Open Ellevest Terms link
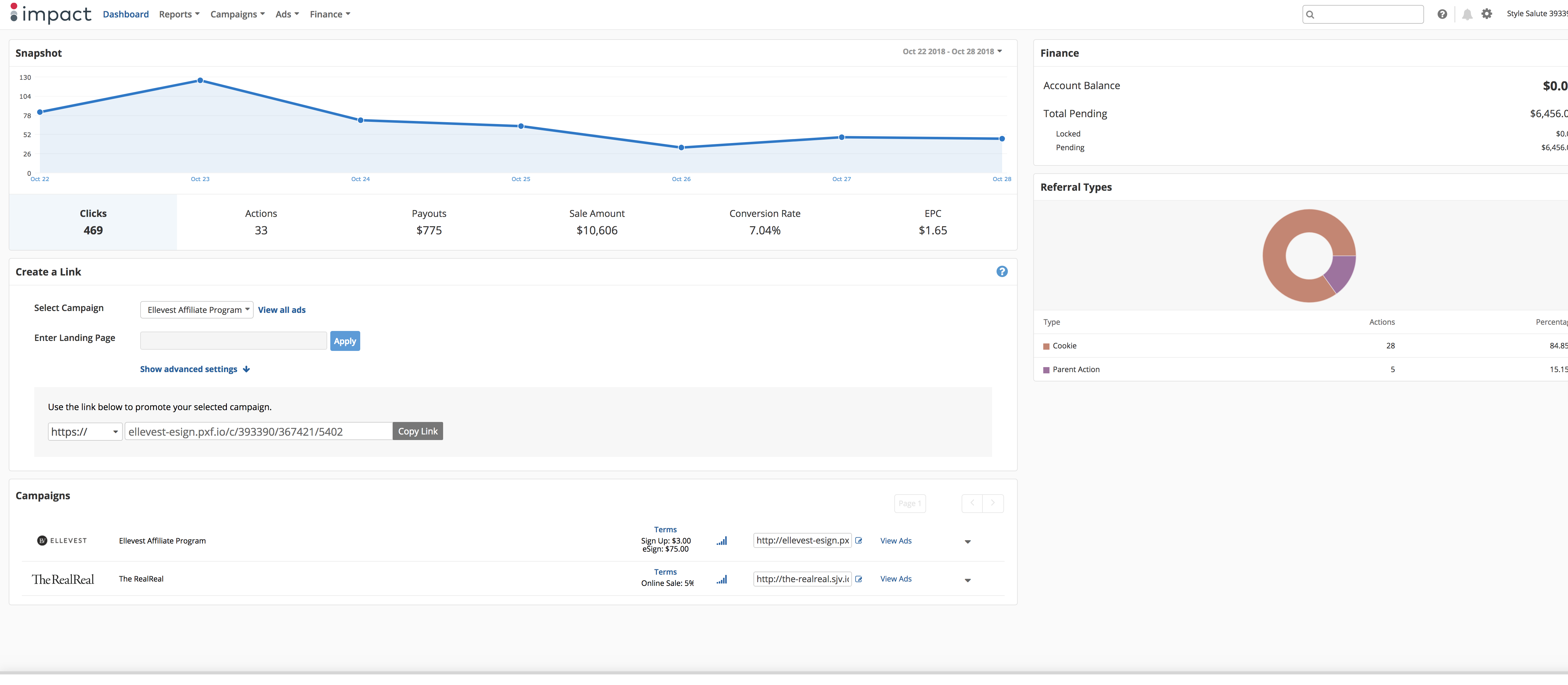Image resolution: width=1568 pixels, height=685 pixels. (665, 530)
